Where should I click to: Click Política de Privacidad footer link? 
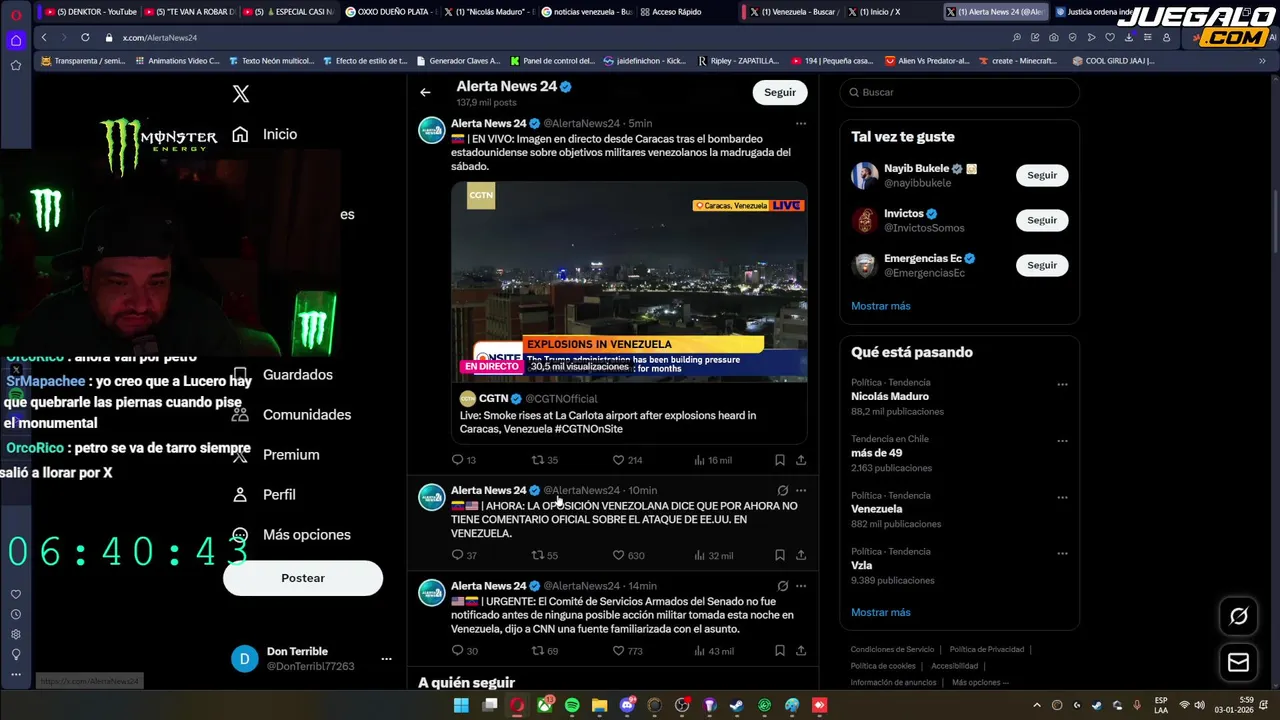987,650
